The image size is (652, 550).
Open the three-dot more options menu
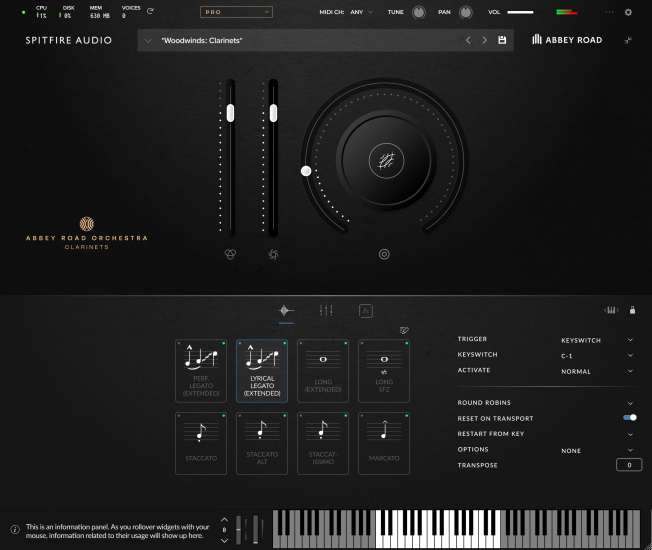pyautogui.click(x=609, y=12)
